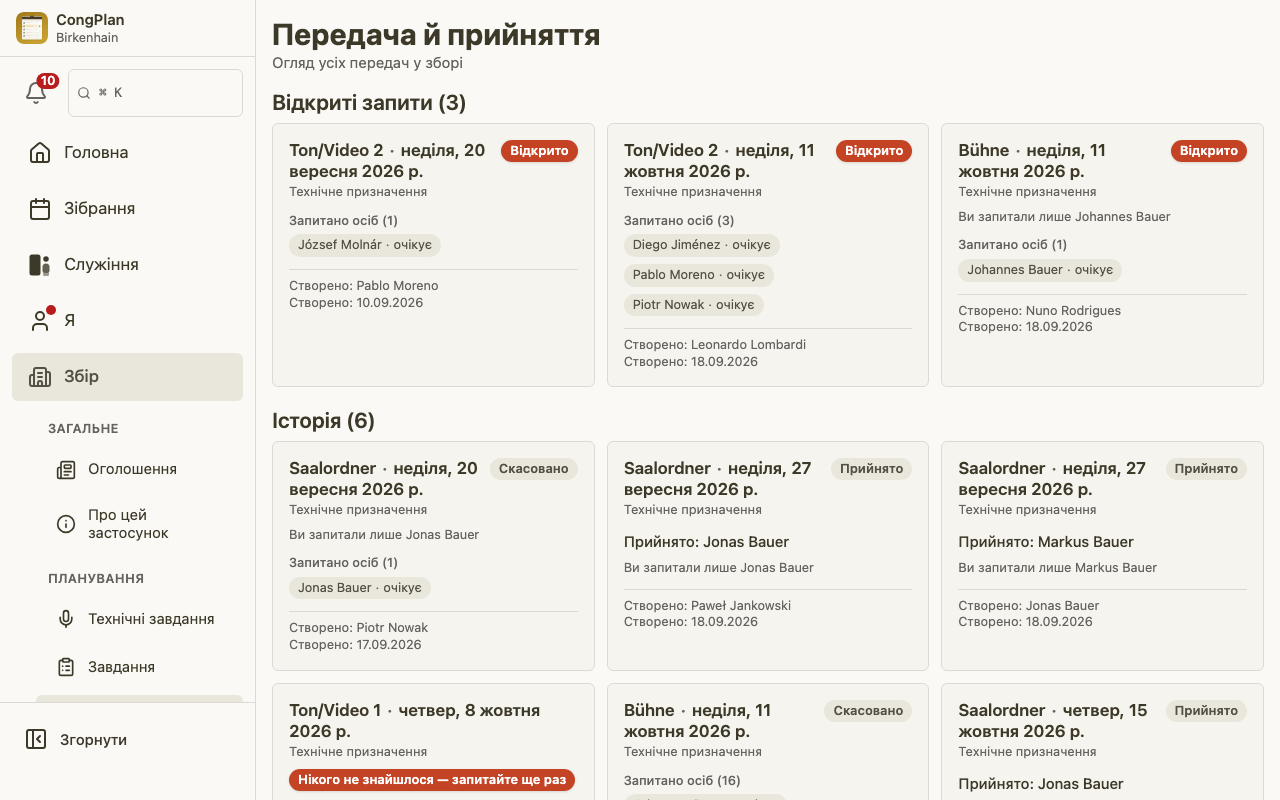The height and width of the screenshot is (800, 1280).
Task: Click 'Запитано осіб (16)' label
Action: [682, 781]
